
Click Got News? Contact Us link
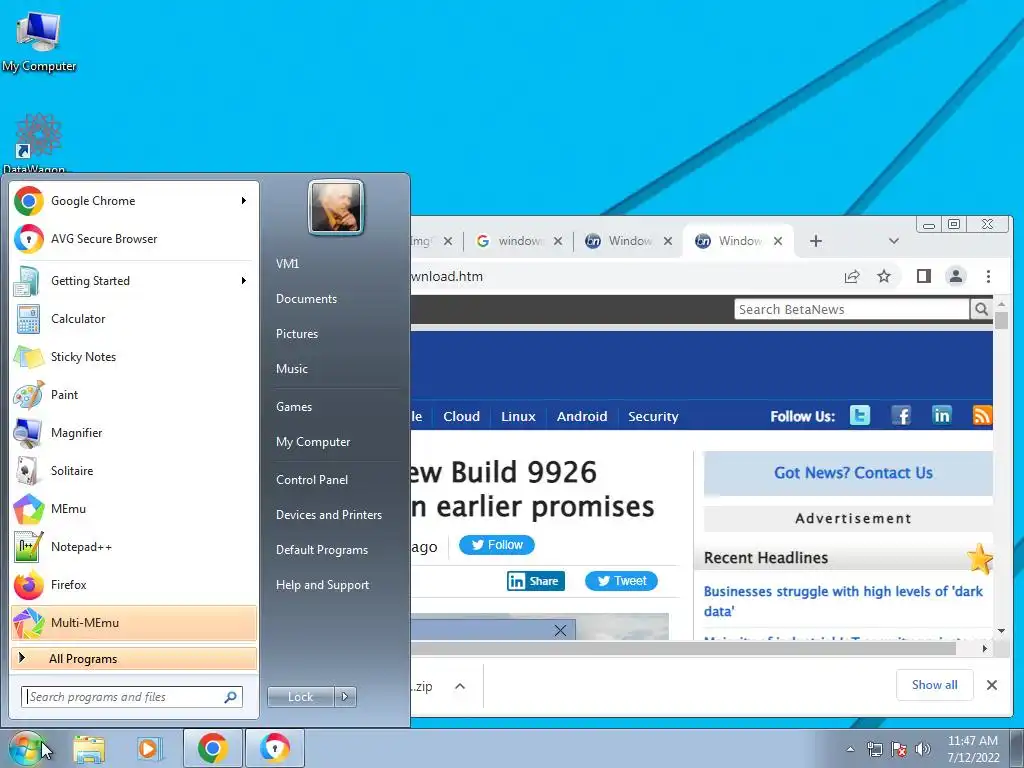pyautogui.click(x=853, y=473)
